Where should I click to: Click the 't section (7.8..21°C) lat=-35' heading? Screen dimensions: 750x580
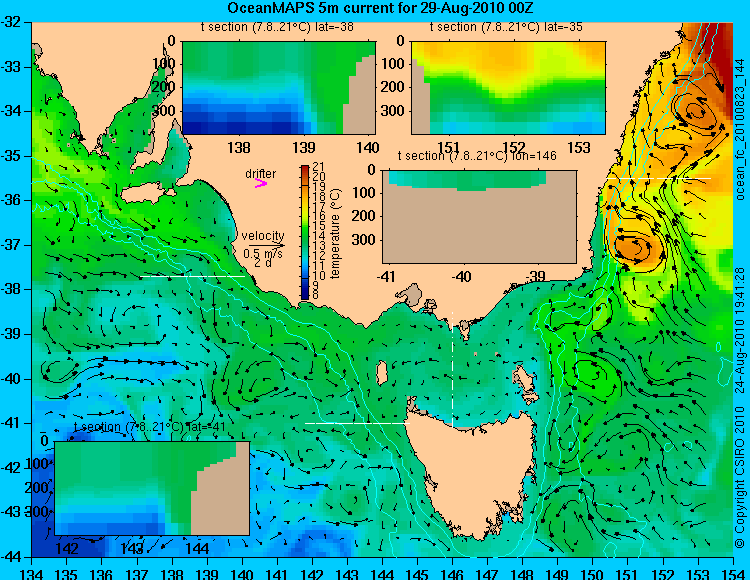(x=506, y=27)
